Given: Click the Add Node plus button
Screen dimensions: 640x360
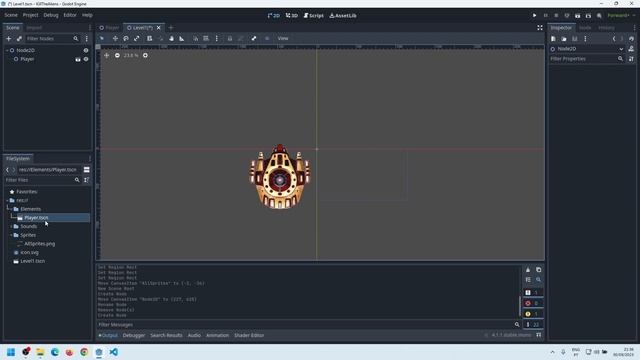Looking at the screenshot, I should pos(9,38).
